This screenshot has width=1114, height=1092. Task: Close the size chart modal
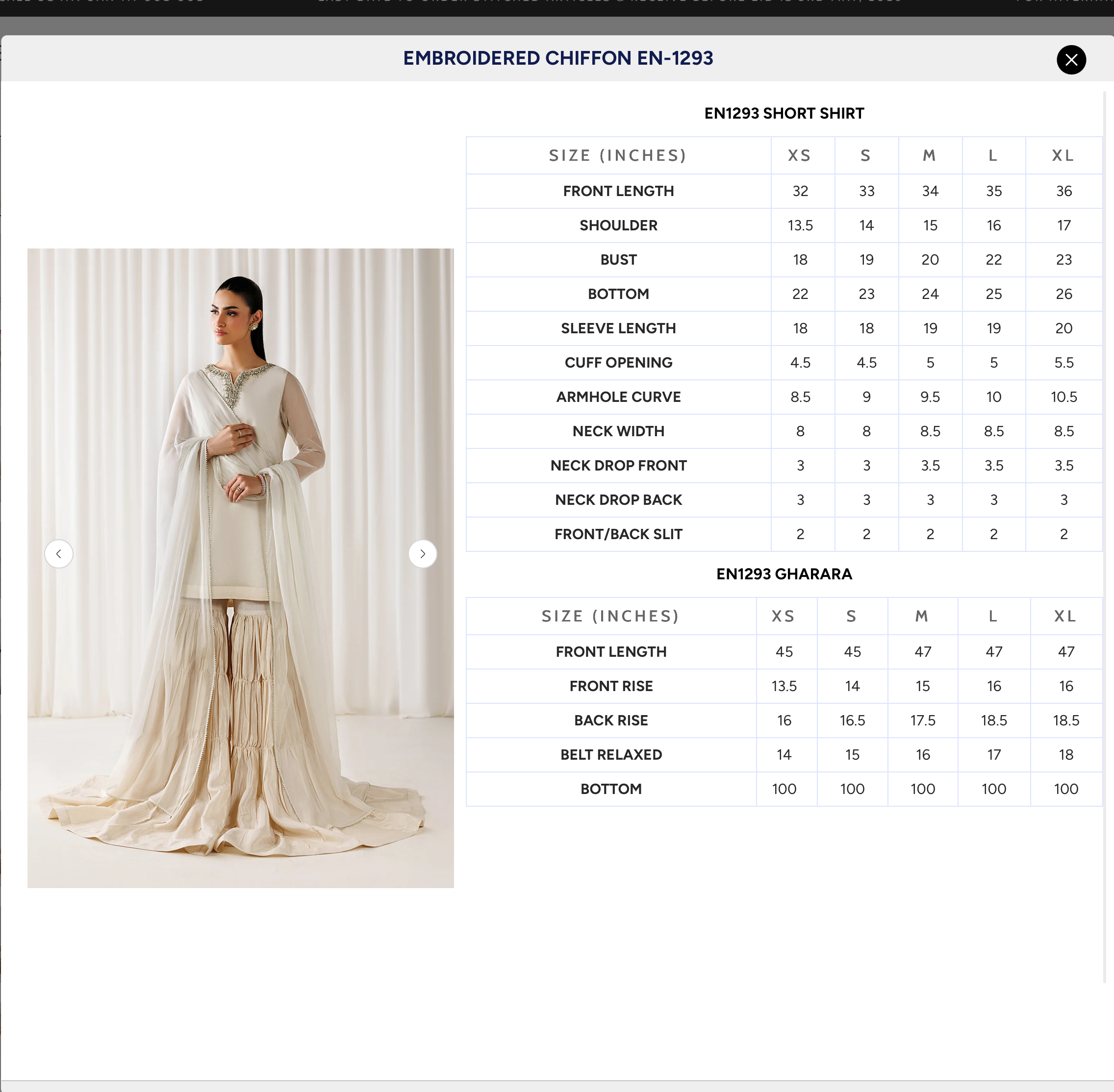point(1071,60)
